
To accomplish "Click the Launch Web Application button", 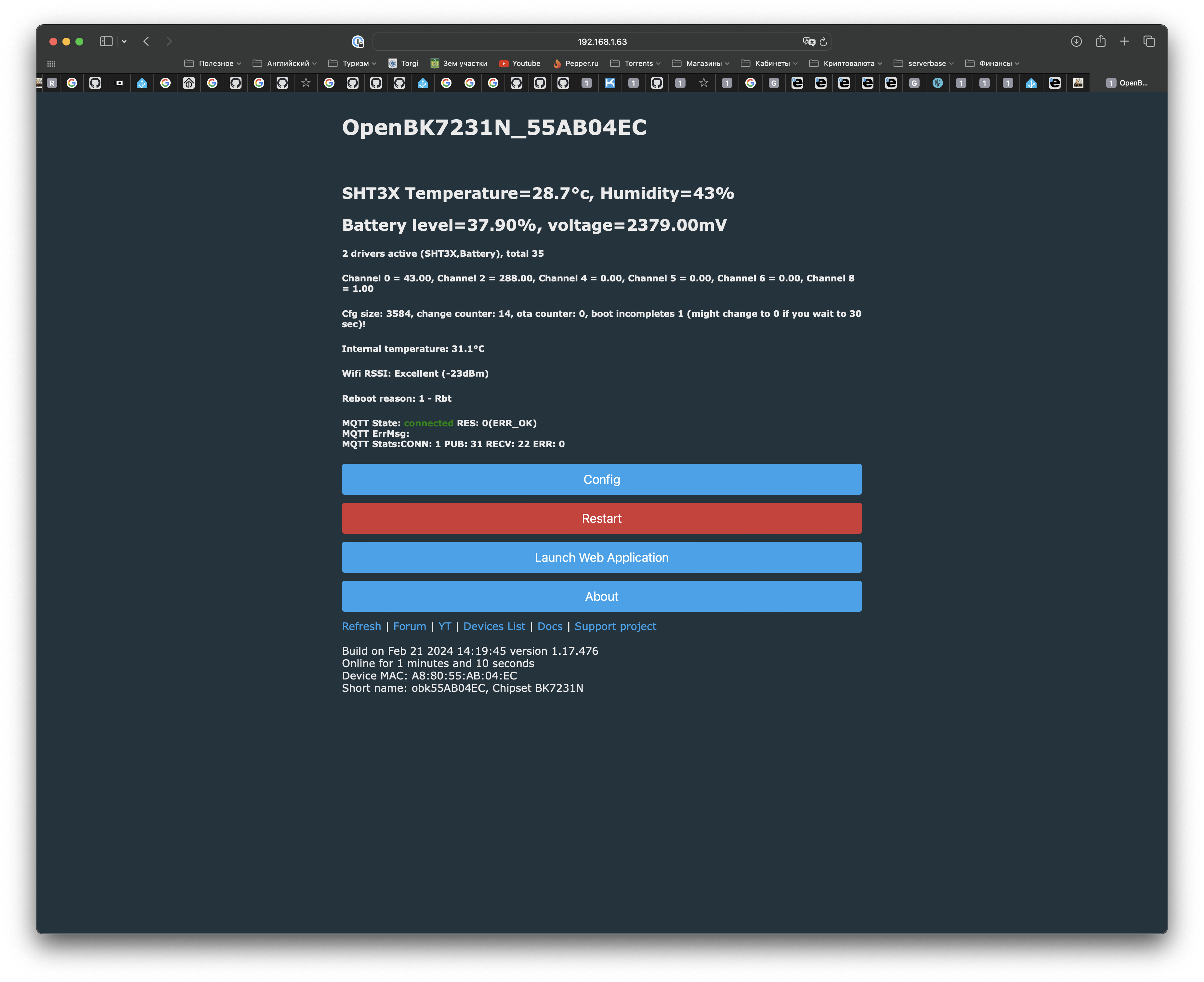I will point(601,557).
